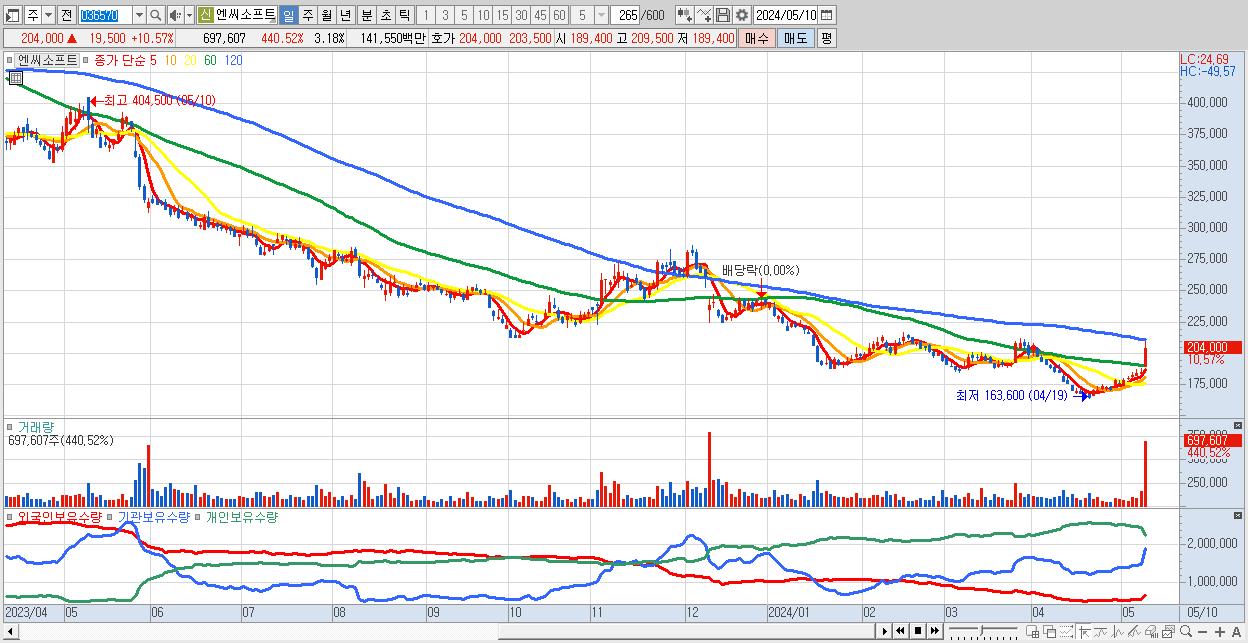Screen dimensions: 1248x643
Task: Choose the 30 interval button
Action: [521, 15]
